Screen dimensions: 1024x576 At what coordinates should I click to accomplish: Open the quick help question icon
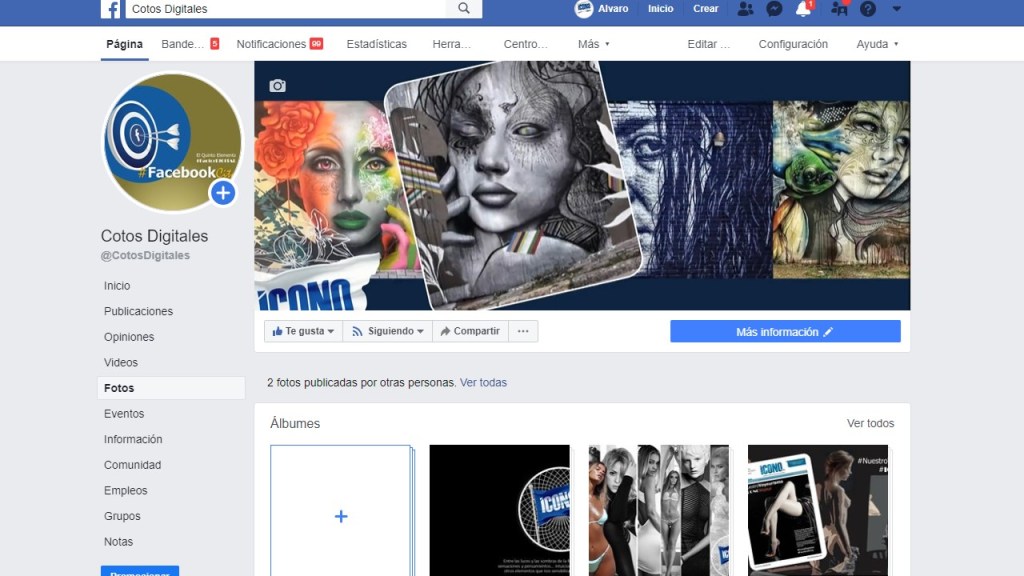(868, 9)
